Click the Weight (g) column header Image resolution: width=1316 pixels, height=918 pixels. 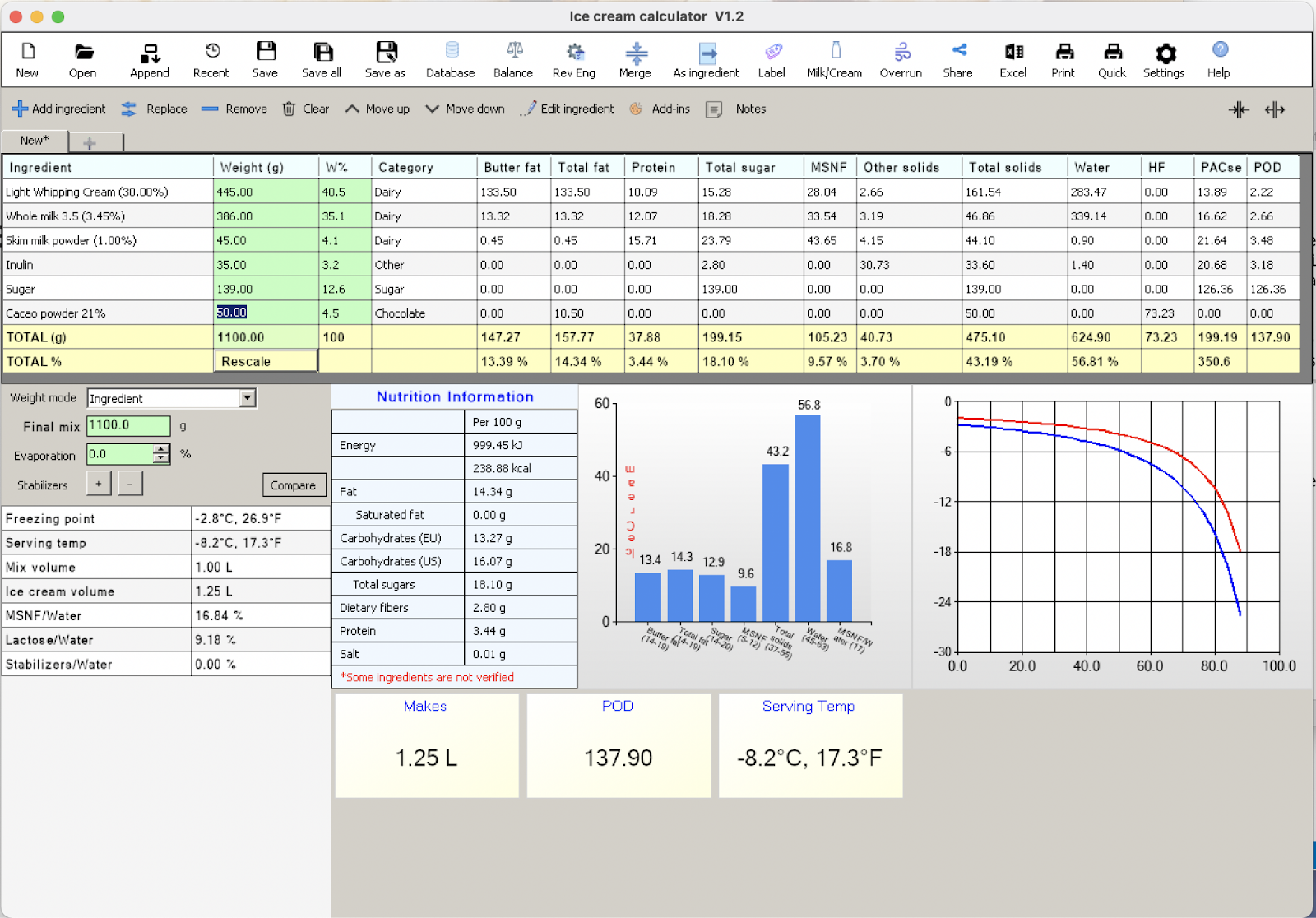point(266,167)
